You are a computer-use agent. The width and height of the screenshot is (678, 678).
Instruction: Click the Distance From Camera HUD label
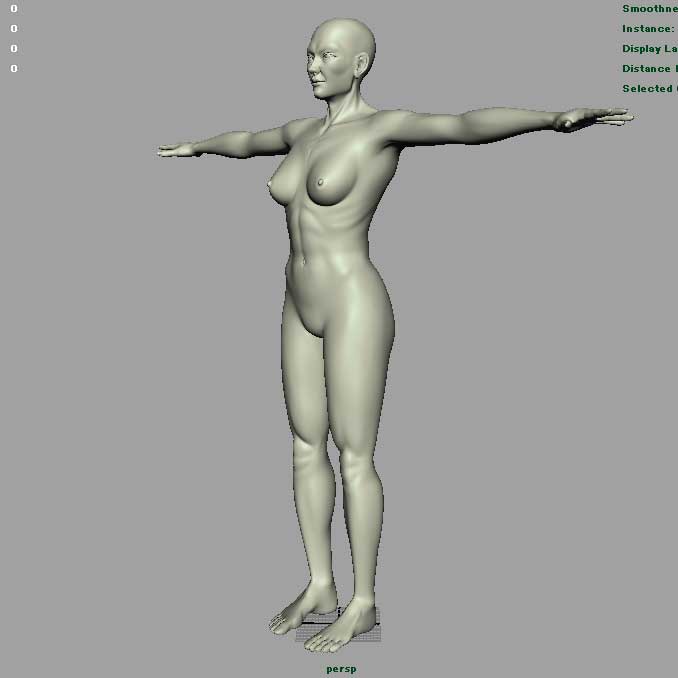[x=649, y=69]
